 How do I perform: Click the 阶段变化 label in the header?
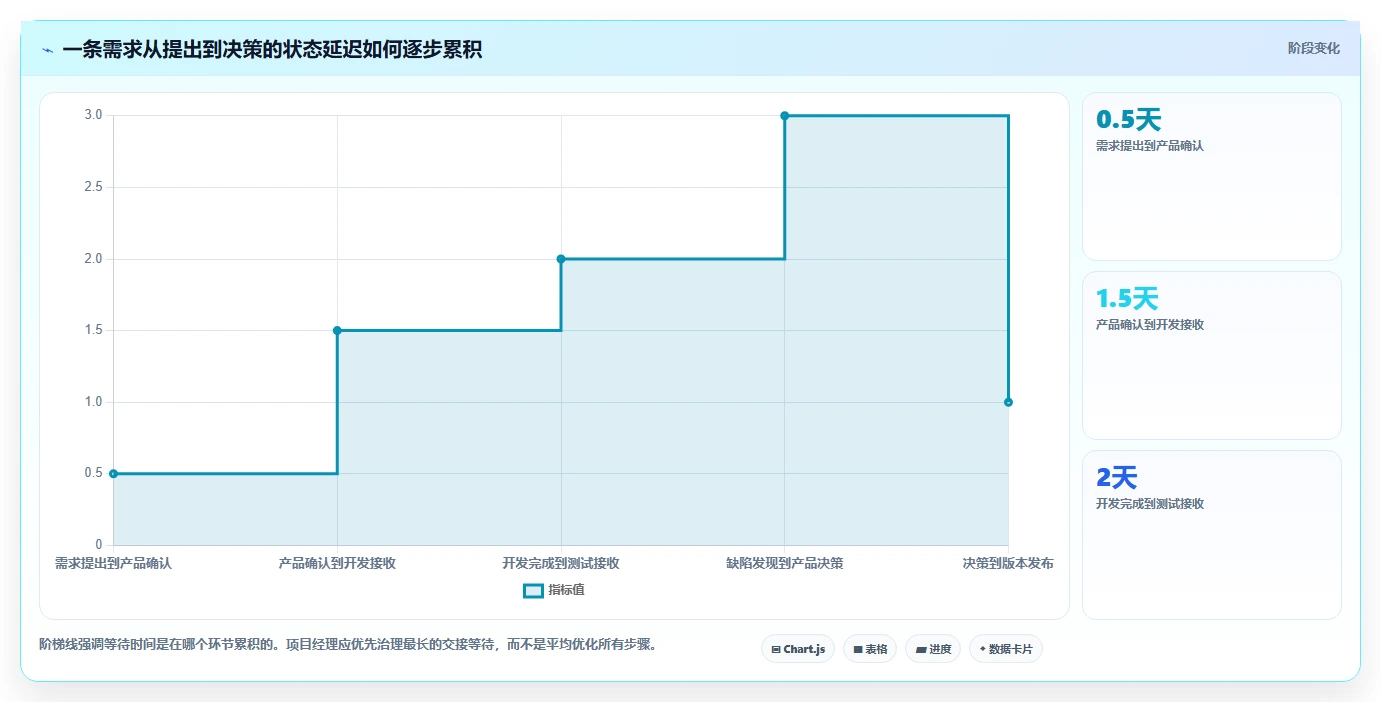pos(1313,48)
